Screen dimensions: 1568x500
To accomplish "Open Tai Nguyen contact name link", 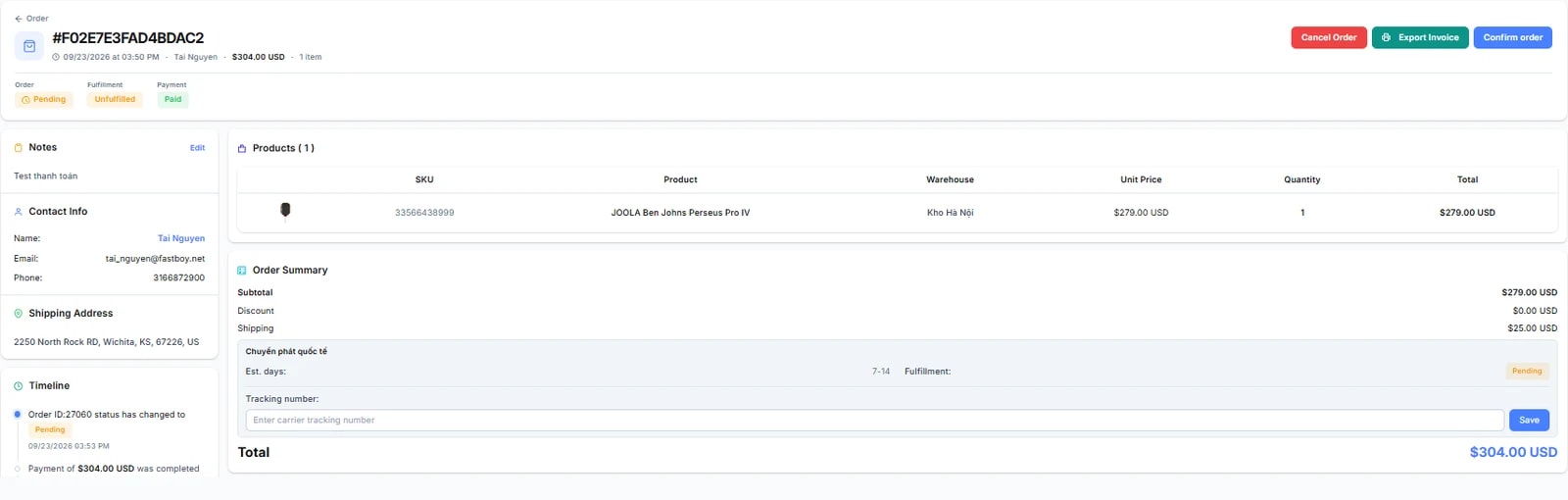I will point(181,238).
